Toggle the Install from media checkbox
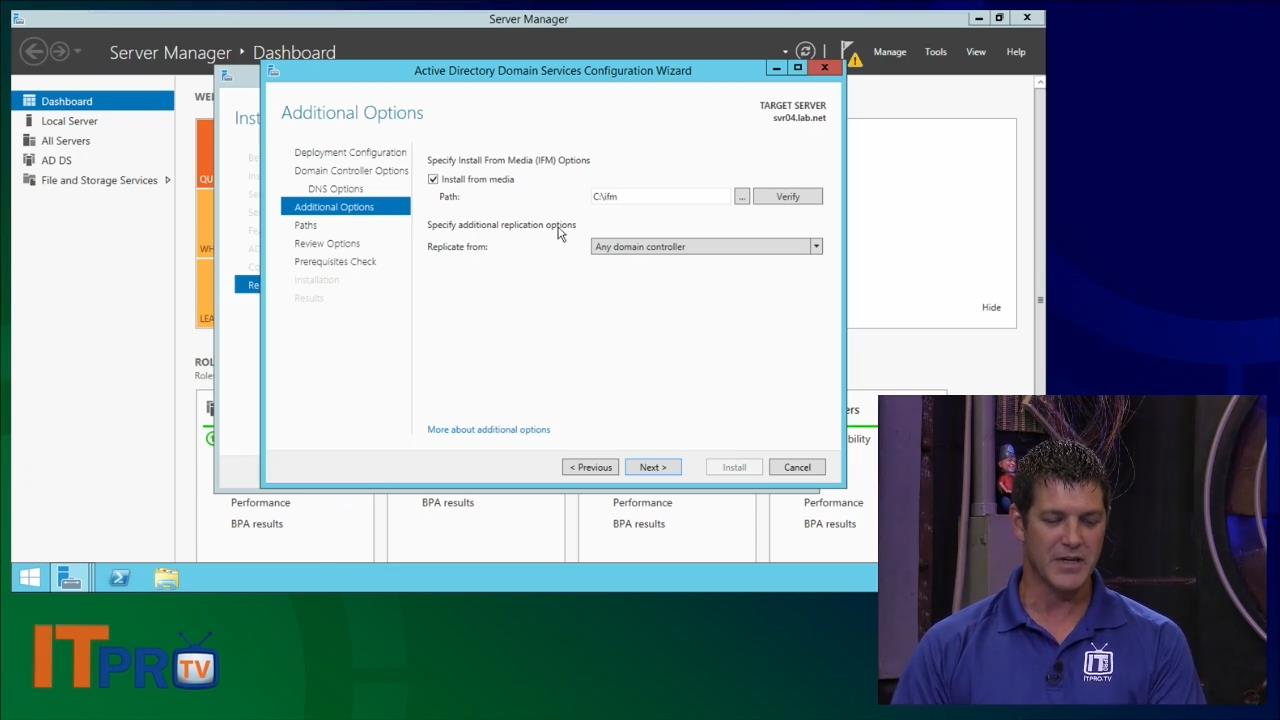Viewport: 1280px width, 720px height. pos(433,179)
